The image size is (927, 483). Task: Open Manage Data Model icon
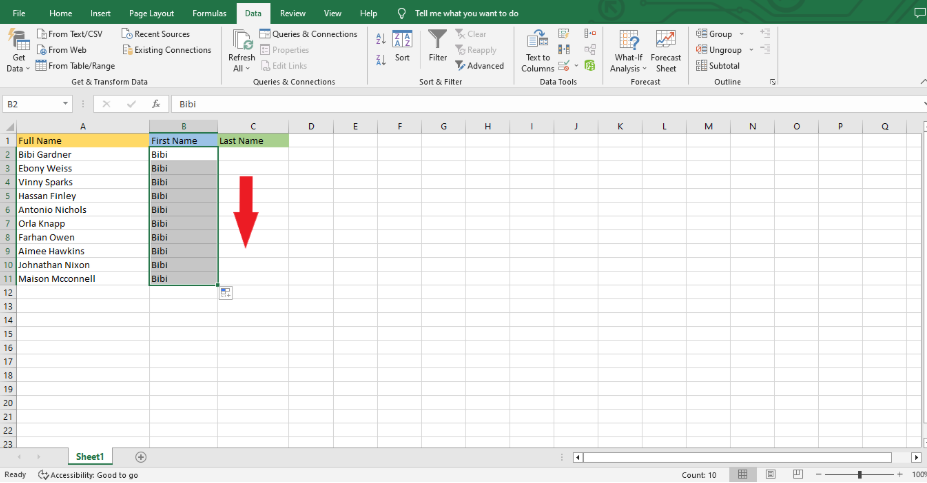[590, 66]
